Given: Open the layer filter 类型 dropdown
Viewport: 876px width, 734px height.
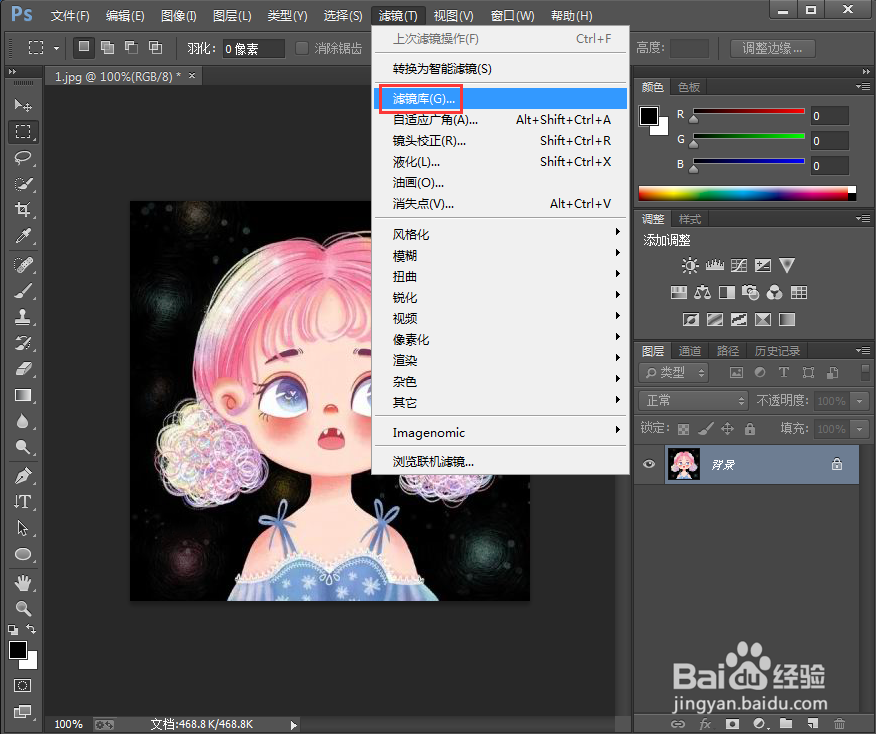Looking at the screenshot, I should tap(674, 373).
